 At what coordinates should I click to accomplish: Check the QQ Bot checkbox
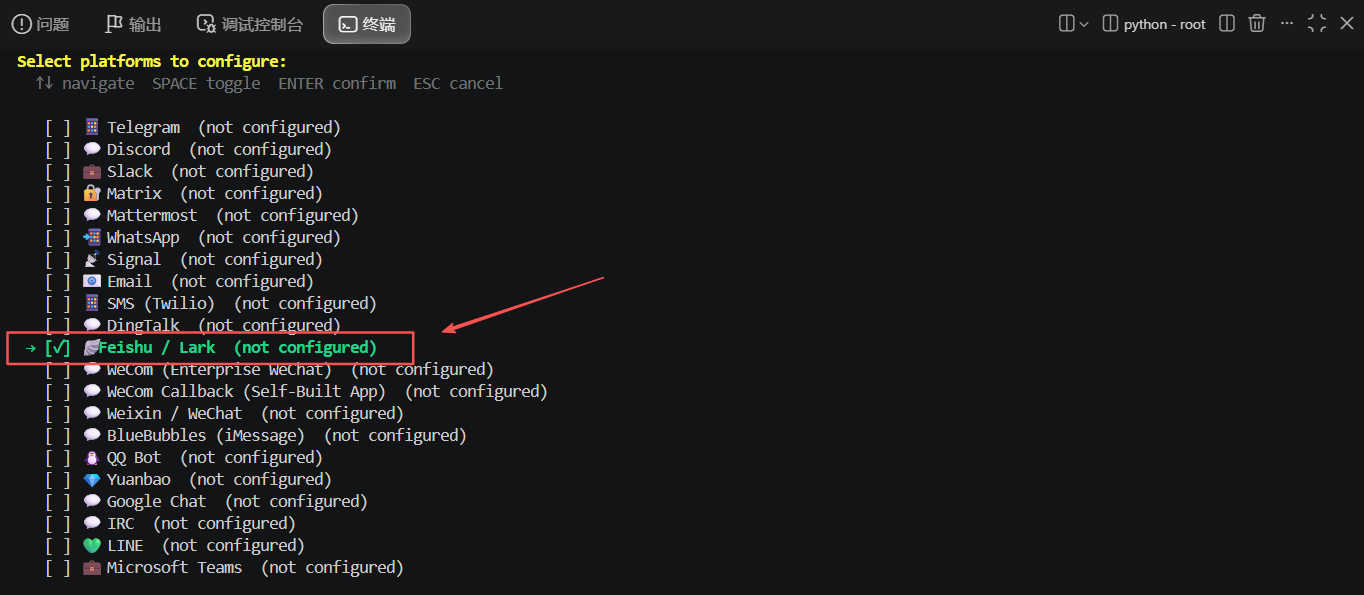[x=58, y=457]
